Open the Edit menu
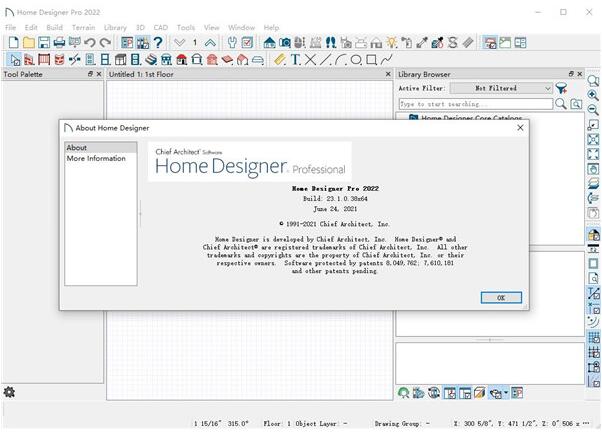The image size is (602, 433). click(31, 28)
